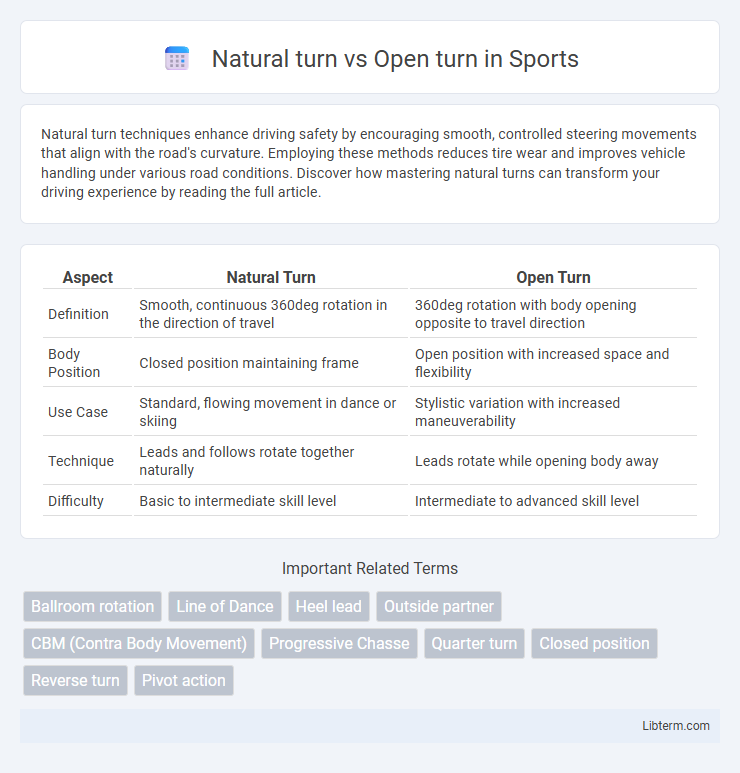Screen dimensions: 740x773
Task: Click the 'Natural turn vs Open turn in Sports' title
Action: pos(395,59)
